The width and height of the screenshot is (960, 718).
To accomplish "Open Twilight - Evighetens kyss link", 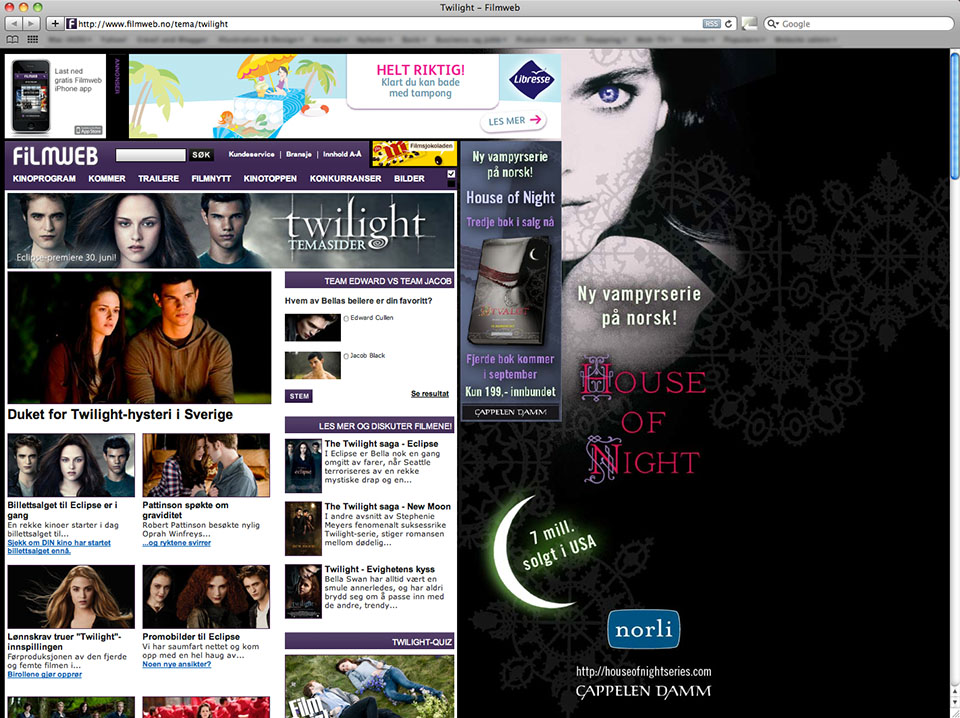I will (380, 569).
